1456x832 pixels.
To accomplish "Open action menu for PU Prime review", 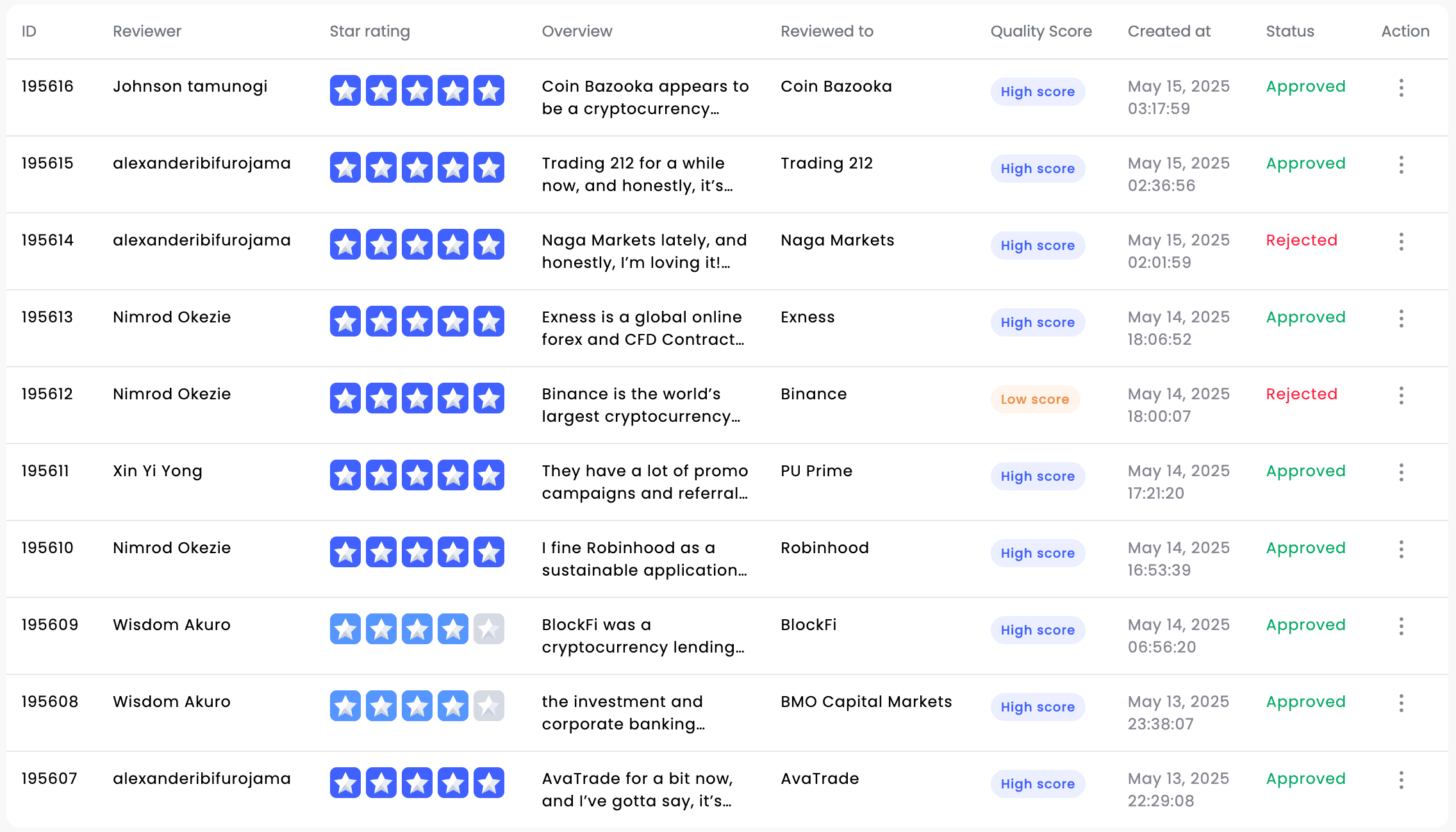I will 1402,472.
